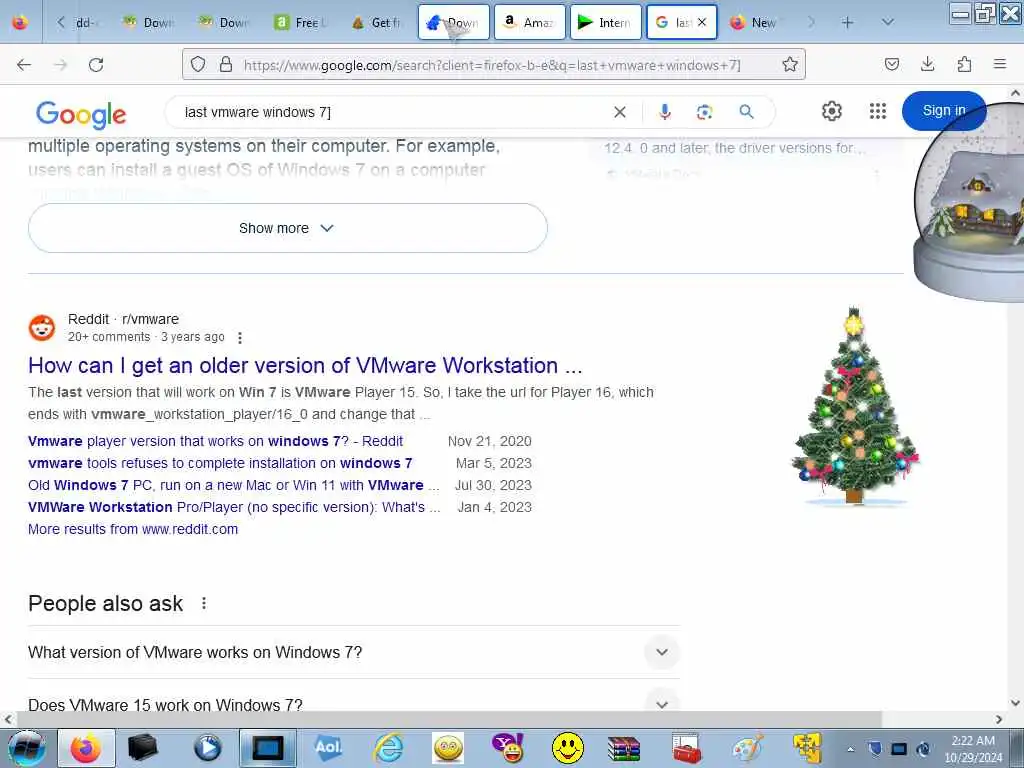Open Windows Media Player from taskbar
This screenshot has width=1024, height=768.
(207, 748)
